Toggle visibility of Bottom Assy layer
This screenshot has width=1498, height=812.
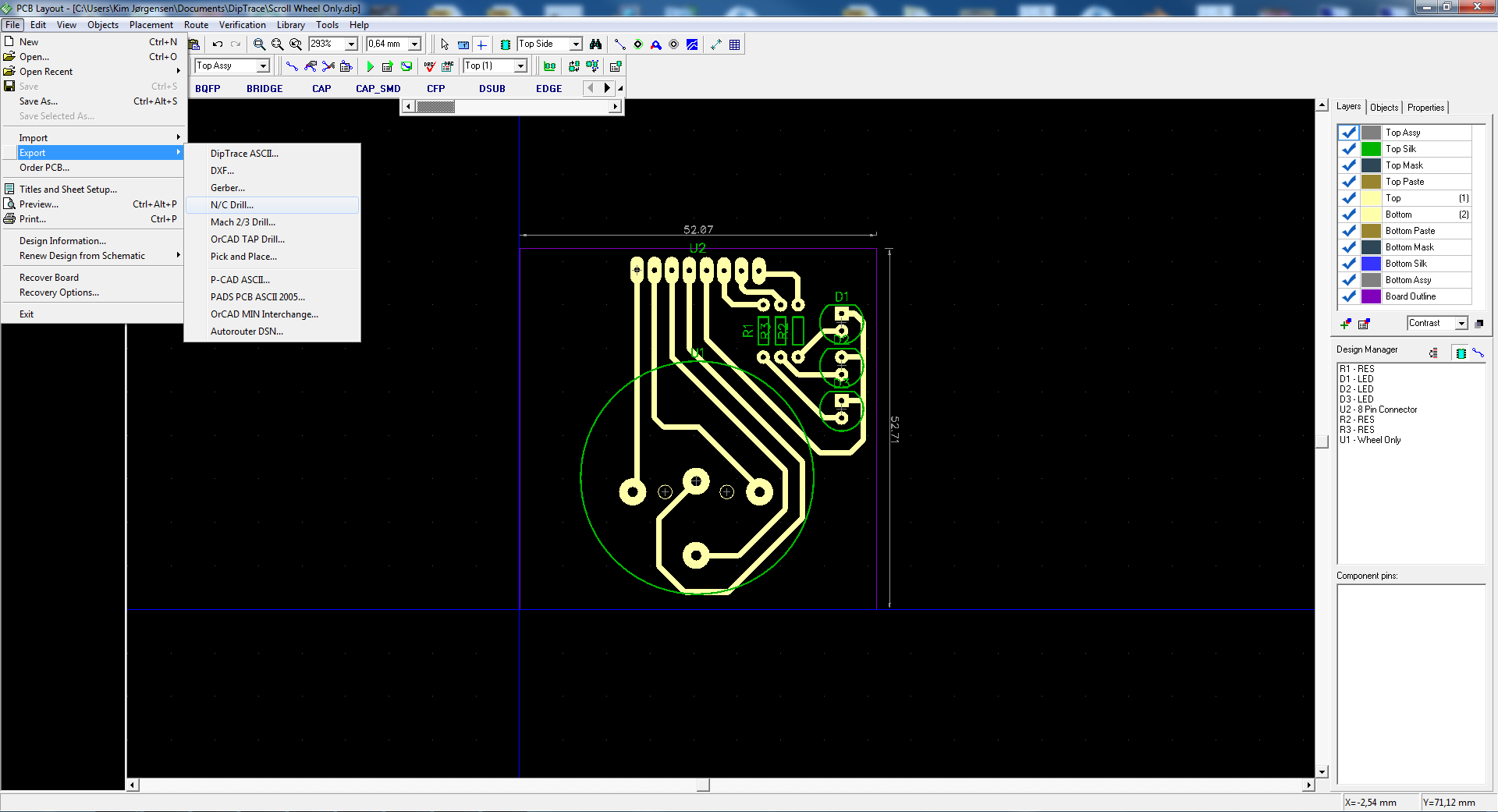click(x=1348, y=280)
